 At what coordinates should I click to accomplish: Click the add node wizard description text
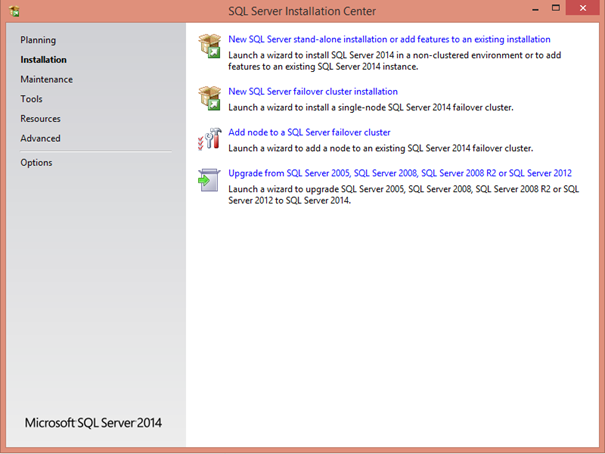coord(381,149)
